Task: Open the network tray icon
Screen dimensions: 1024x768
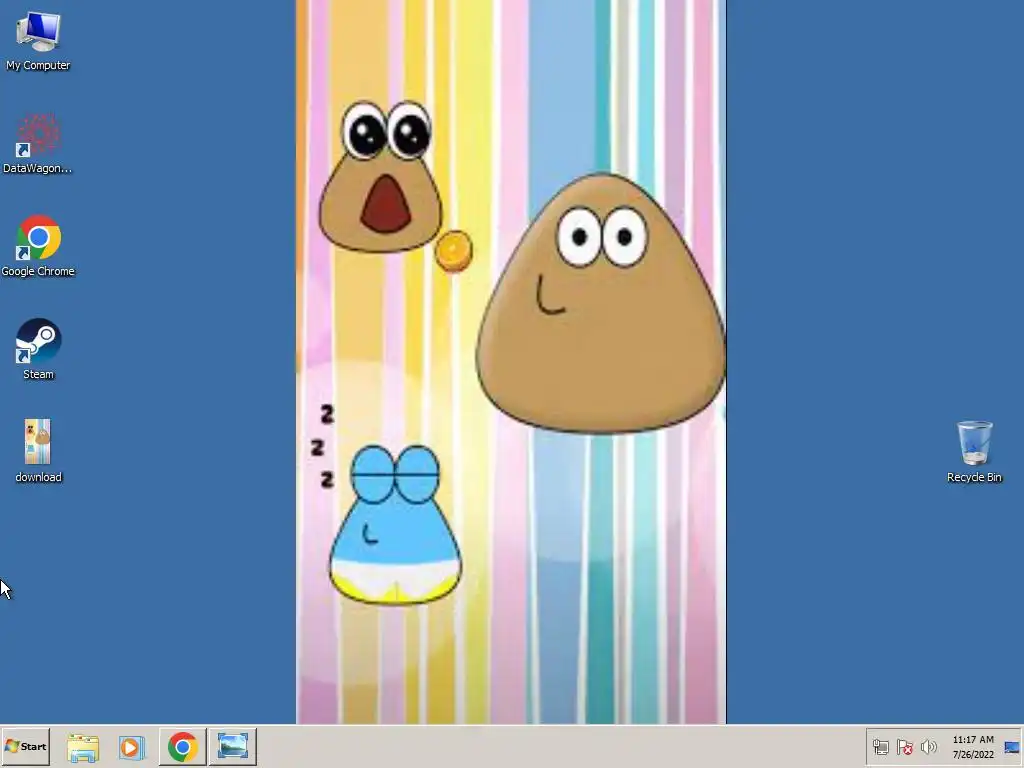Action: coord(880,747)
